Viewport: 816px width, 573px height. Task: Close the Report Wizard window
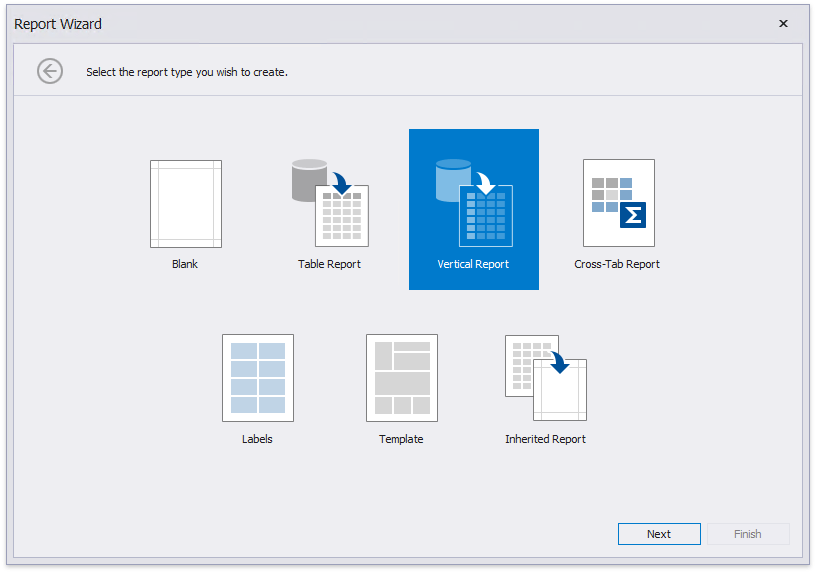tap(783, 23)
